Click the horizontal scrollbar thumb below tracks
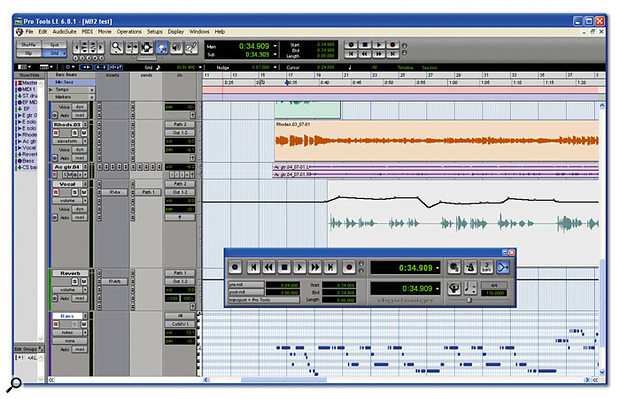Image resolution: width=620 pixels, height=399 pixels. [x=284, y=380]
